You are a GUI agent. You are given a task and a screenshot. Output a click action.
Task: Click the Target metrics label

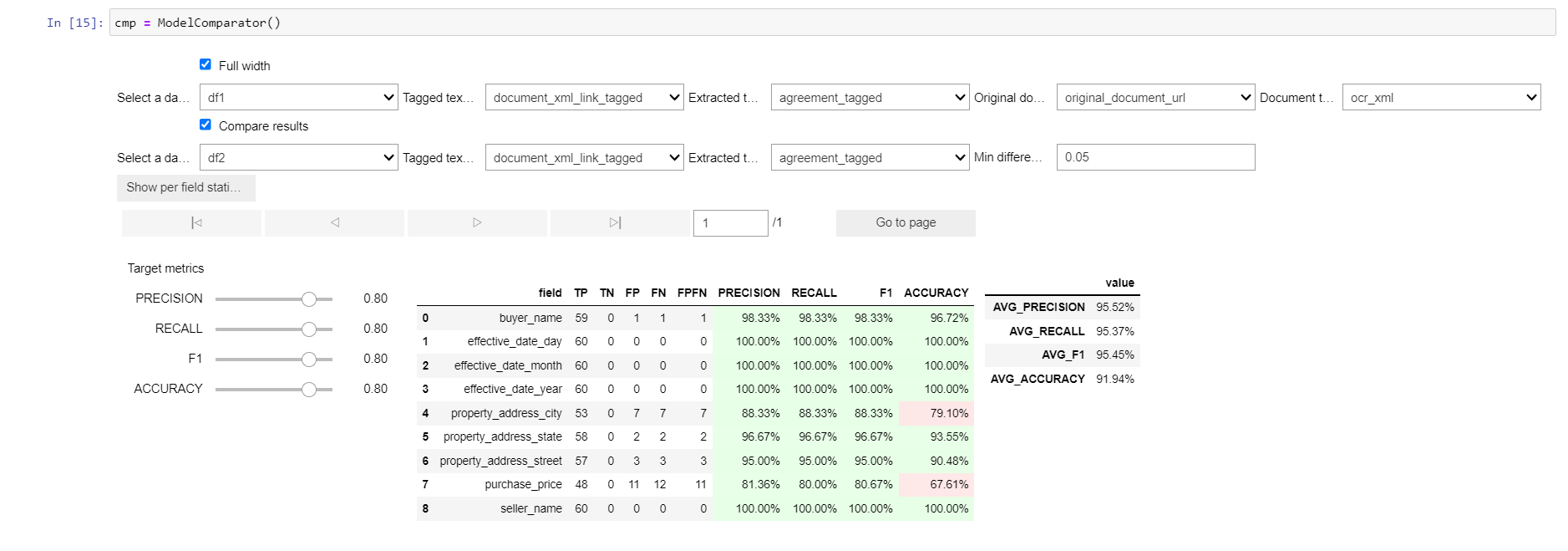point(165,268)
